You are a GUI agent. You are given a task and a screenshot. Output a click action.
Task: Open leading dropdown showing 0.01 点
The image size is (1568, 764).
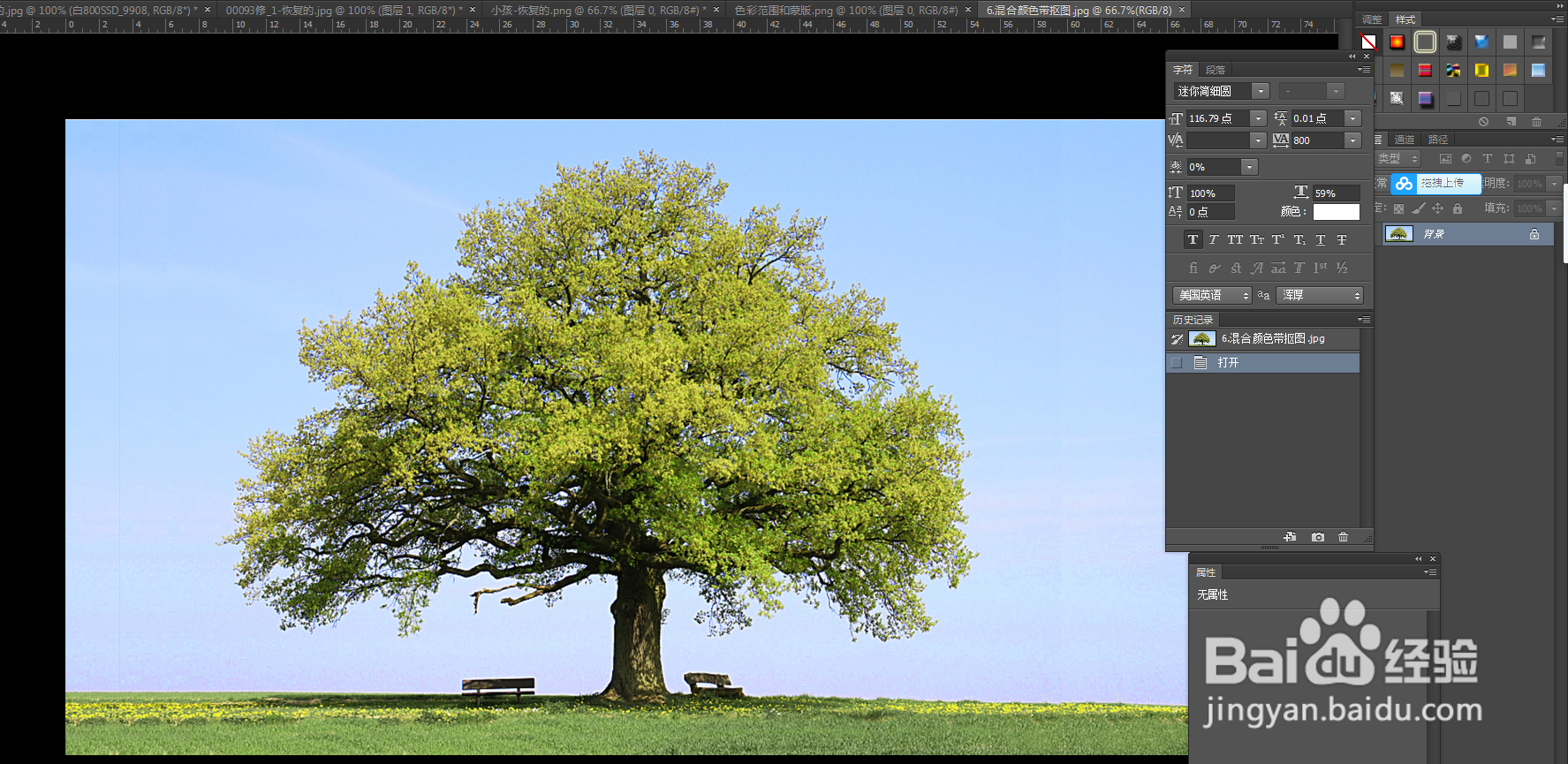(x=1352, y=118)
